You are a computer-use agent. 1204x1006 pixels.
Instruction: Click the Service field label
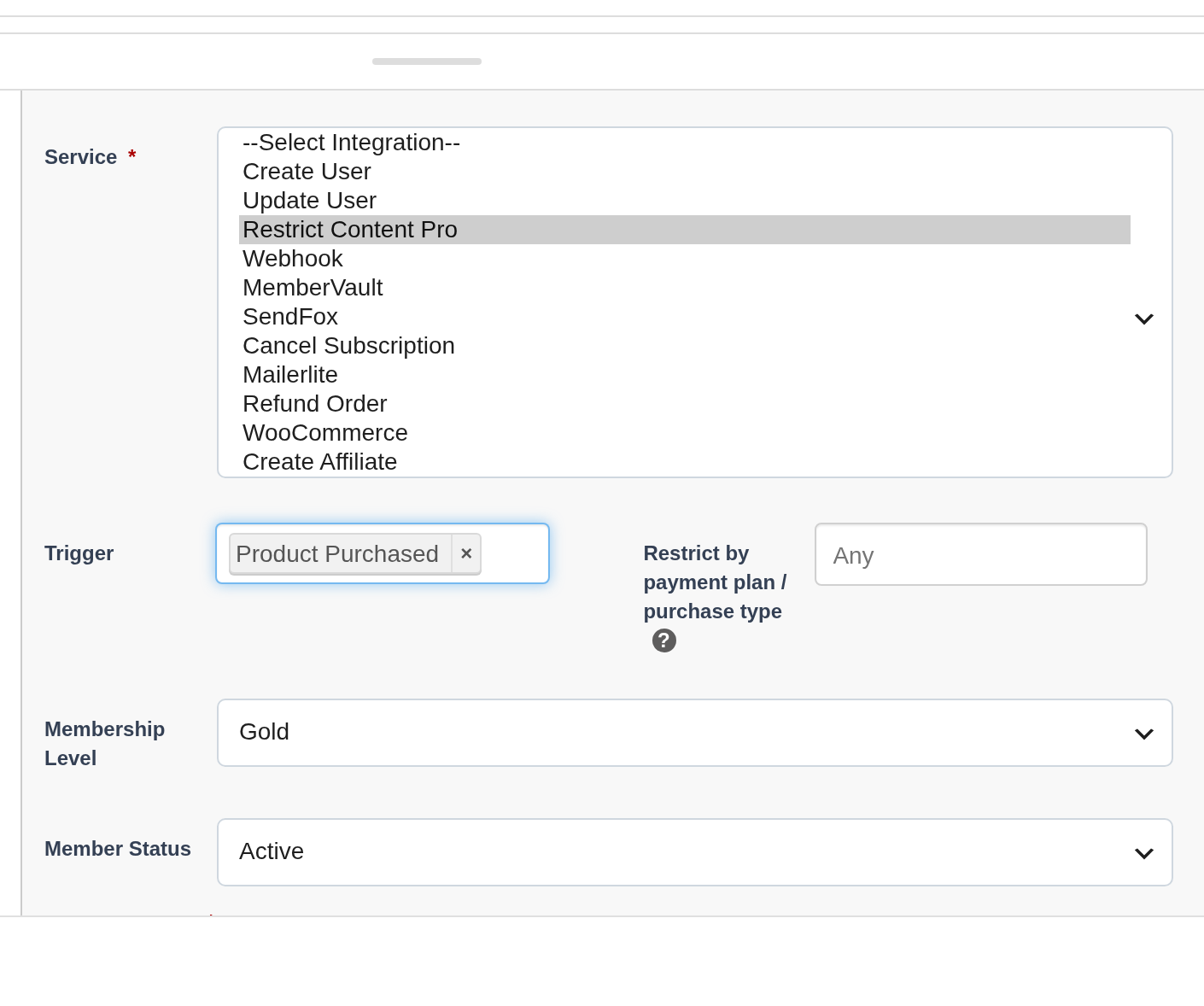81,157
